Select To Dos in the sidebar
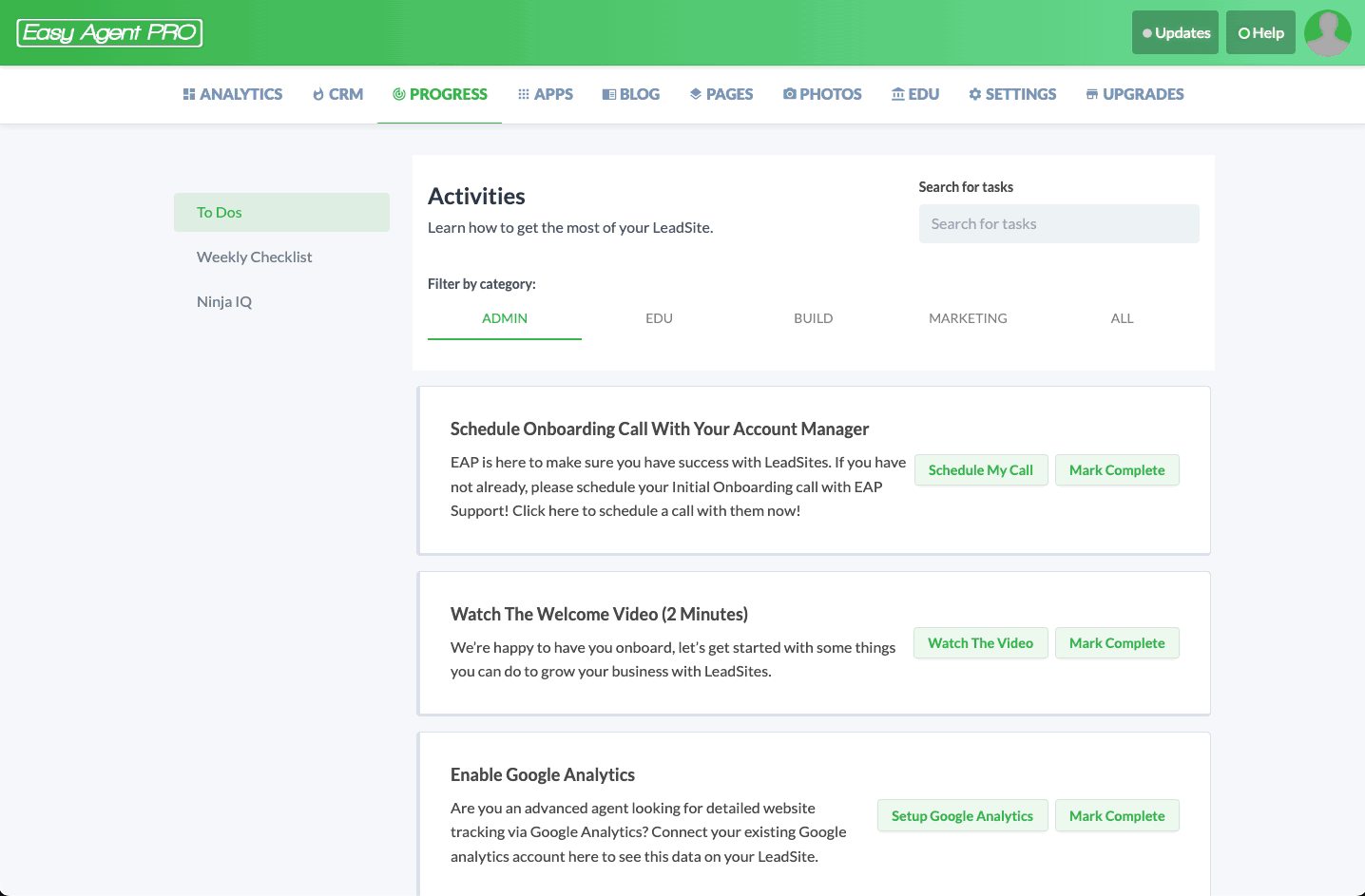The height and width of the screenshot is (896, 1365). (x=281, y=212)
